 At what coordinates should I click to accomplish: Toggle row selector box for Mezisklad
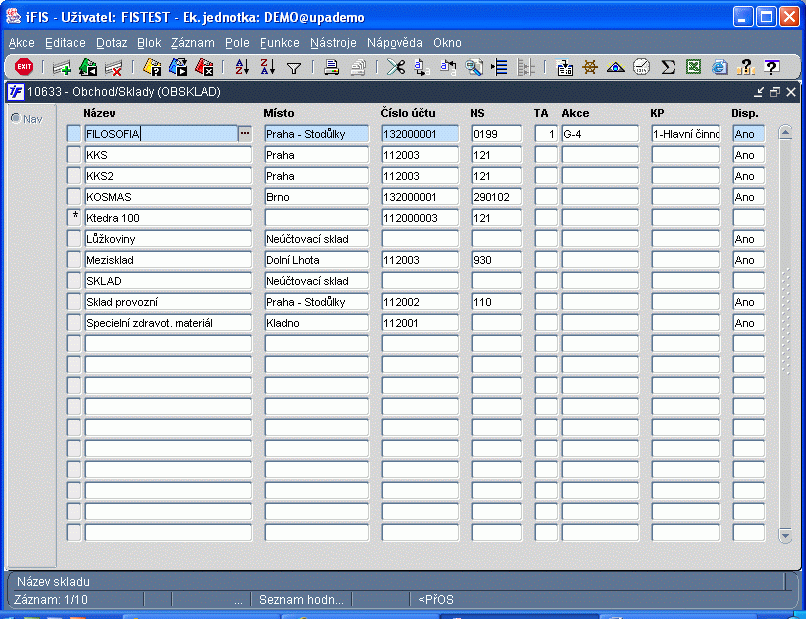pos(74,260)
